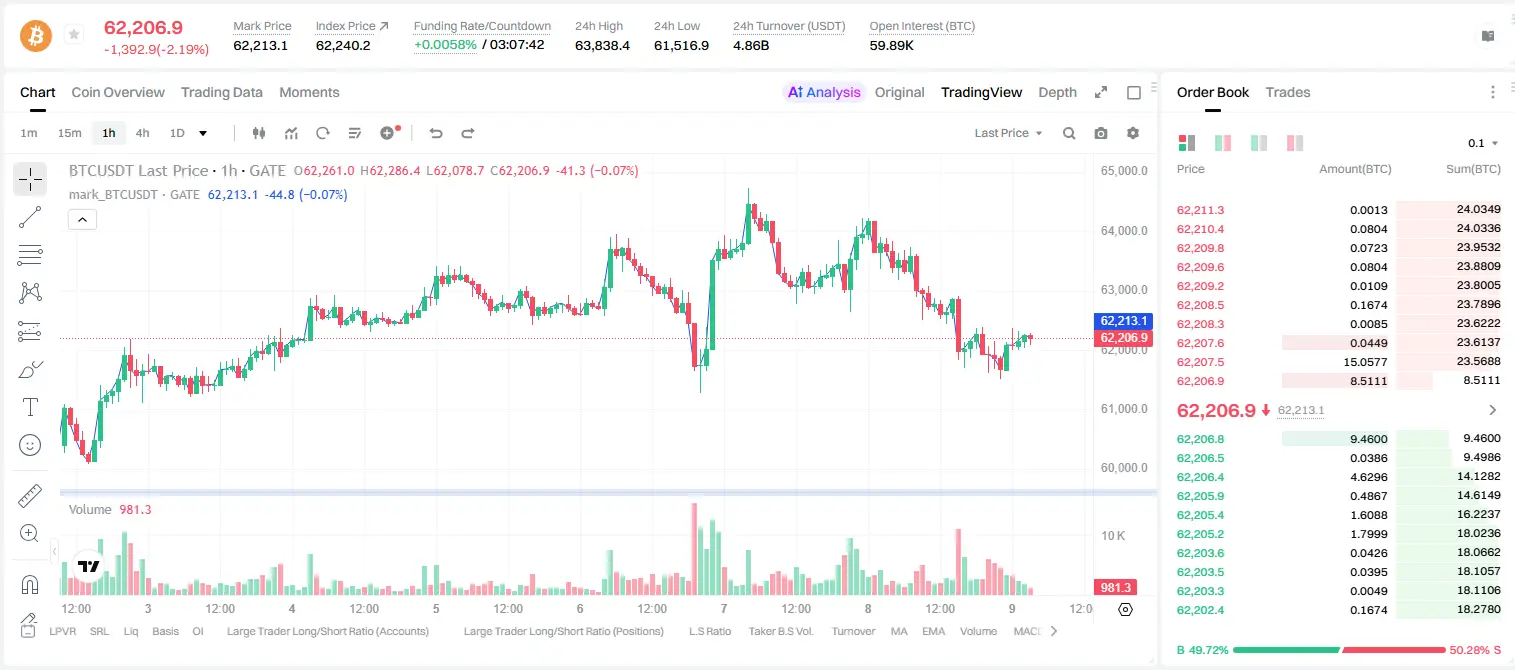Viewport: 1515px width, 670px height.
Task: Switch to the Trades tab
Action: [1287, 92]
